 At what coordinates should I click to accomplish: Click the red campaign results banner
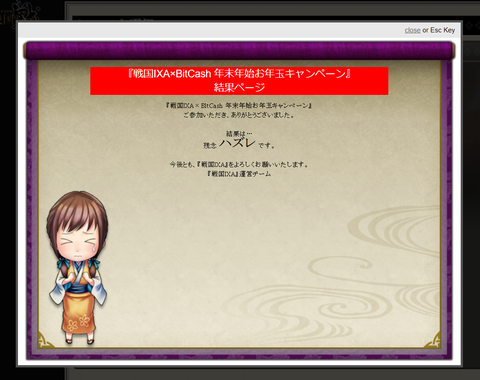(x=239, y=81)
